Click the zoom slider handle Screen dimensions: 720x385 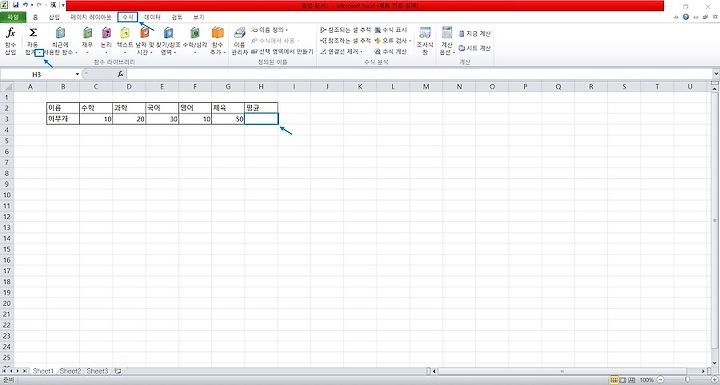click(687, 380)
